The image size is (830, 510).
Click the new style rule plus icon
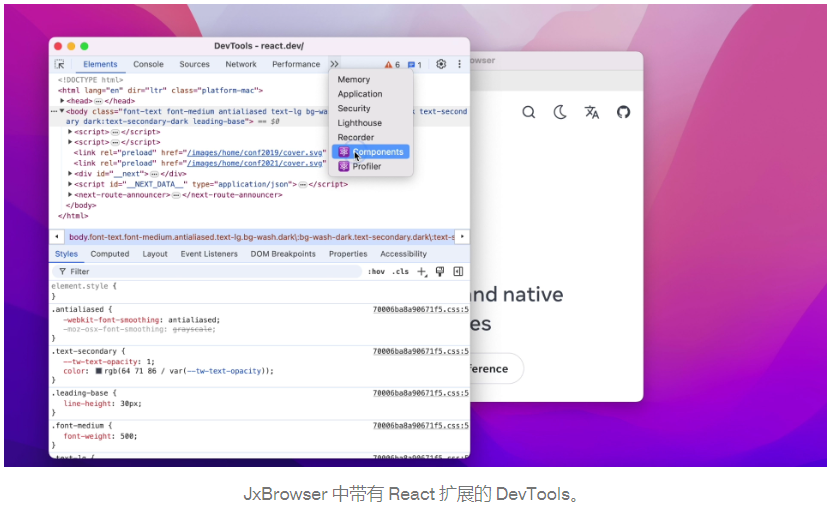click(421, 272)
